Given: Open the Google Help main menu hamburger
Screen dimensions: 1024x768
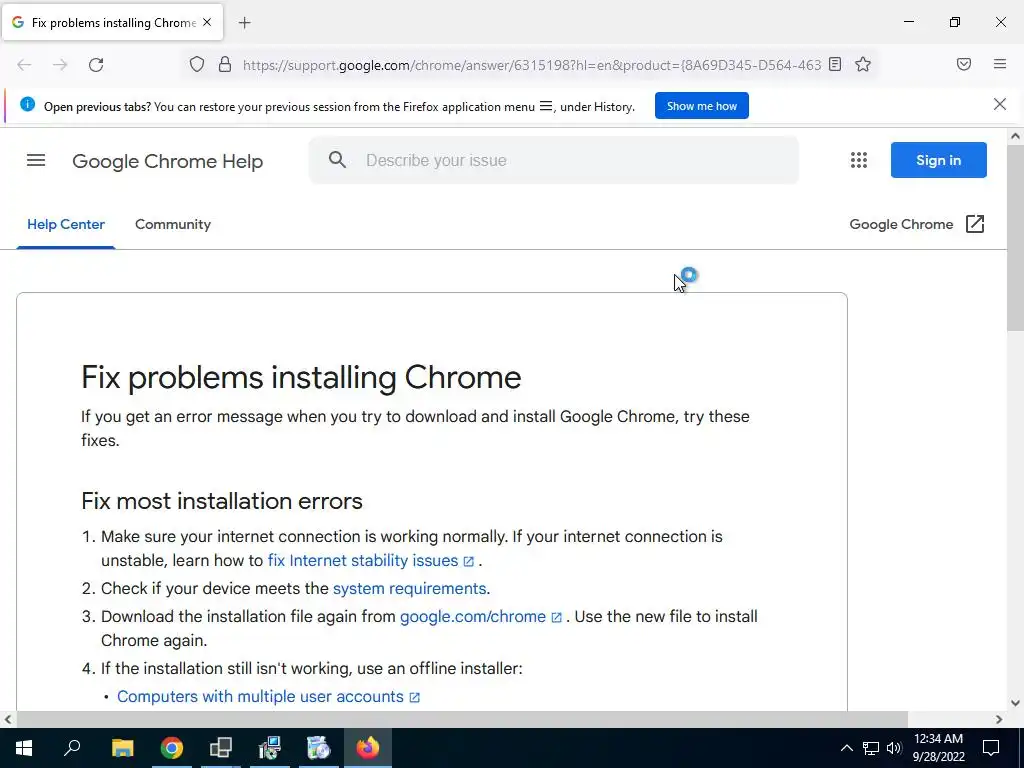Looking at the screenshot, I should 36,160.
